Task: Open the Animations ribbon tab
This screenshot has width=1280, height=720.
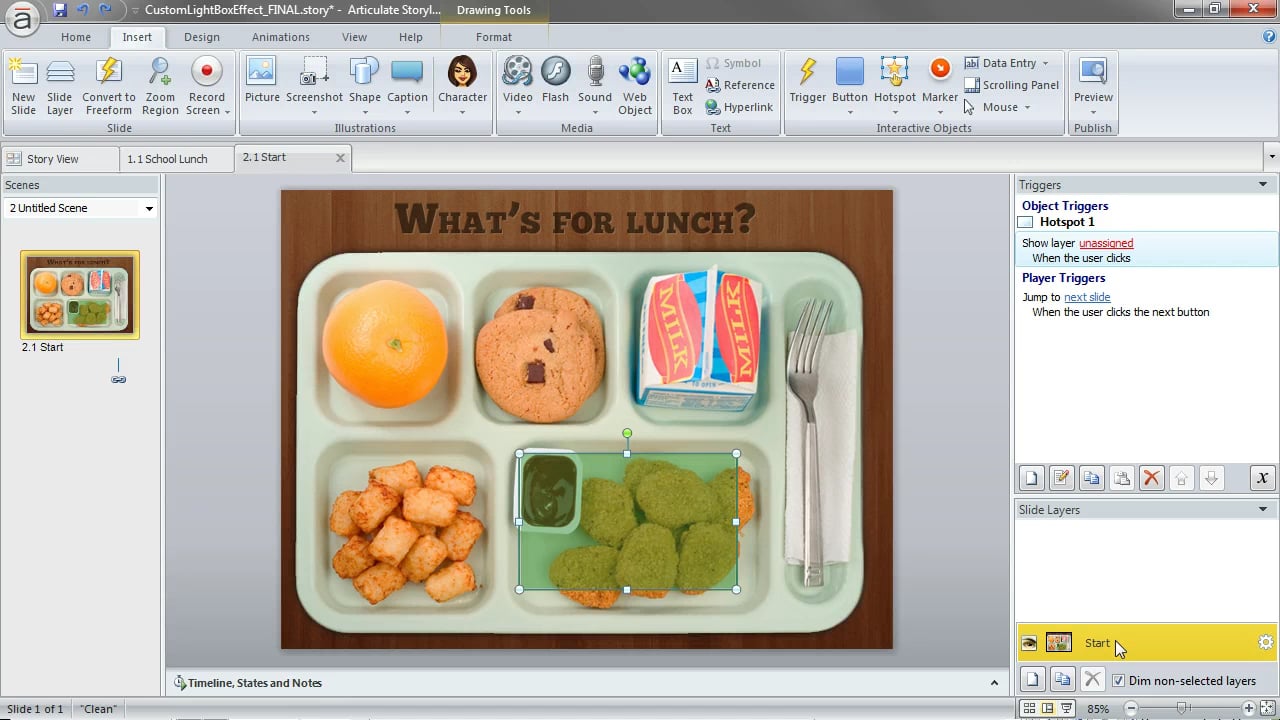Action: (281, 37)
